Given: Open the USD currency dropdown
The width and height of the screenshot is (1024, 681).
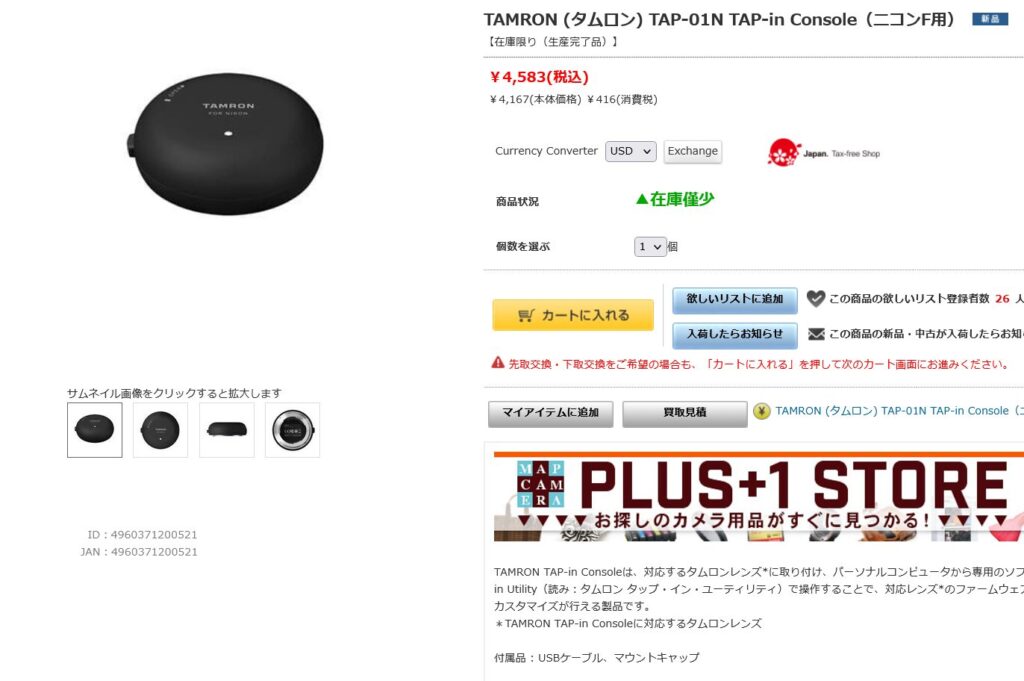Looking at the screenshot, I should pos(630,151).
